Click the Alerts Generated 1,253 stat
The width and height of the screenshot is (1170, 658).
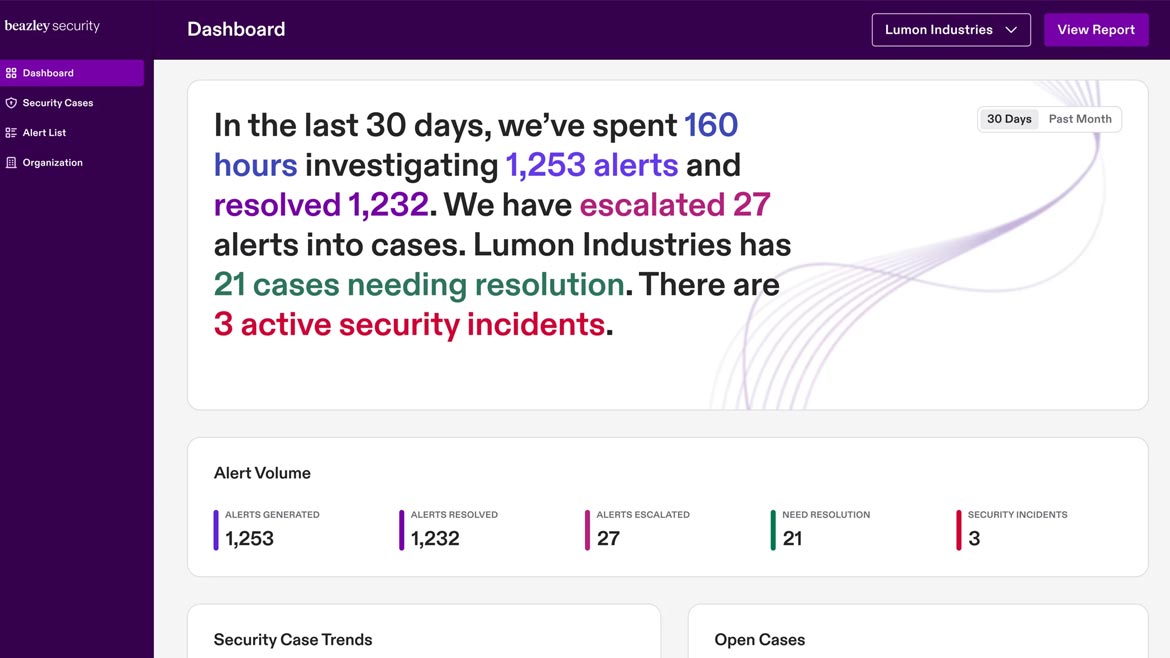[x=250, y=538]
